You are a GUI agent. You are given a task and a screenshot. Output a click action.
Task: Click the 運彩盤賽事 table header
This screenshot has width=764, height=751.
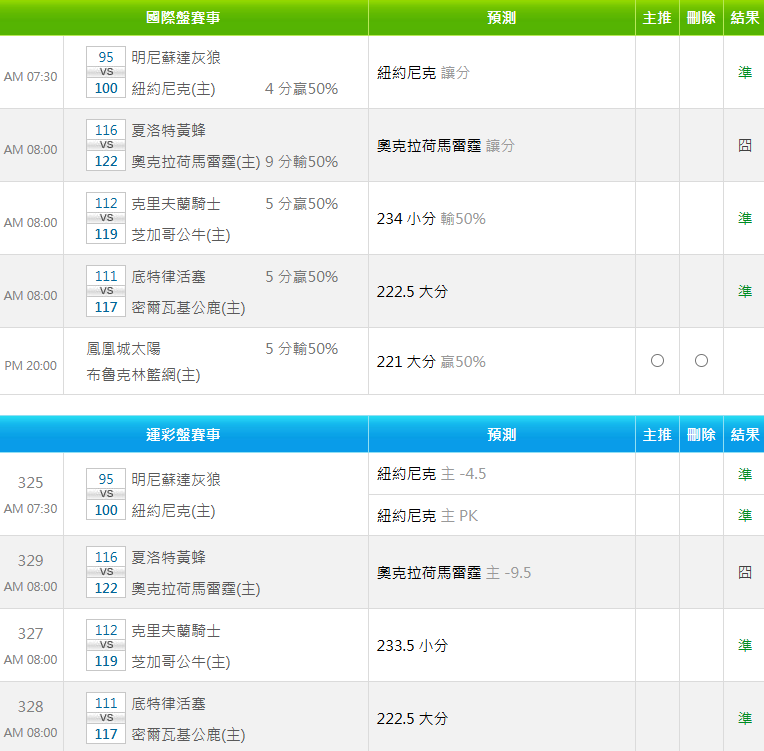[x=183, y=435]
